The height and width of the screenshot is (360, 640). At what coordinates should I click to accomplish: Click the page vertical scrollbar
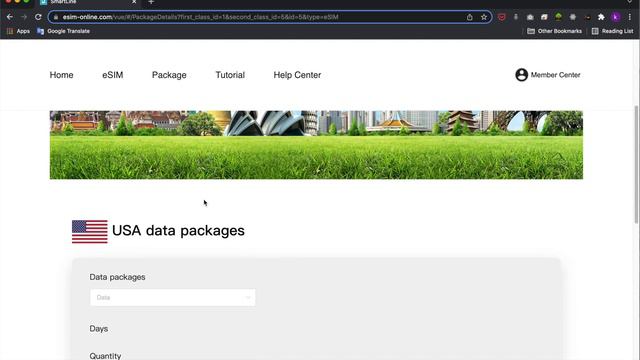636,164
